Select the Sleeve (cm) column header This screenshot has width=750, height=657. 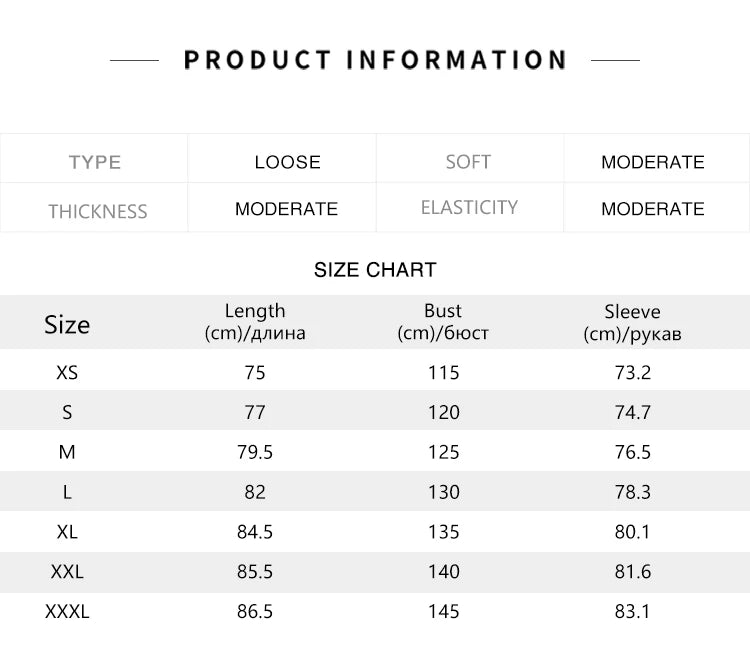click(x=632, y=322)
